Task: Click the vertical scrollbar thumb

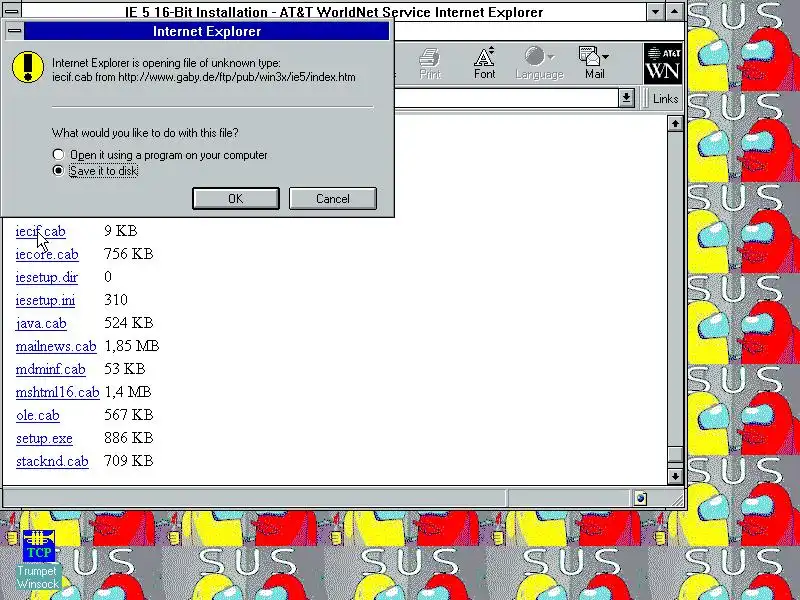Action: pyautogui.click(x=675, y=454)
